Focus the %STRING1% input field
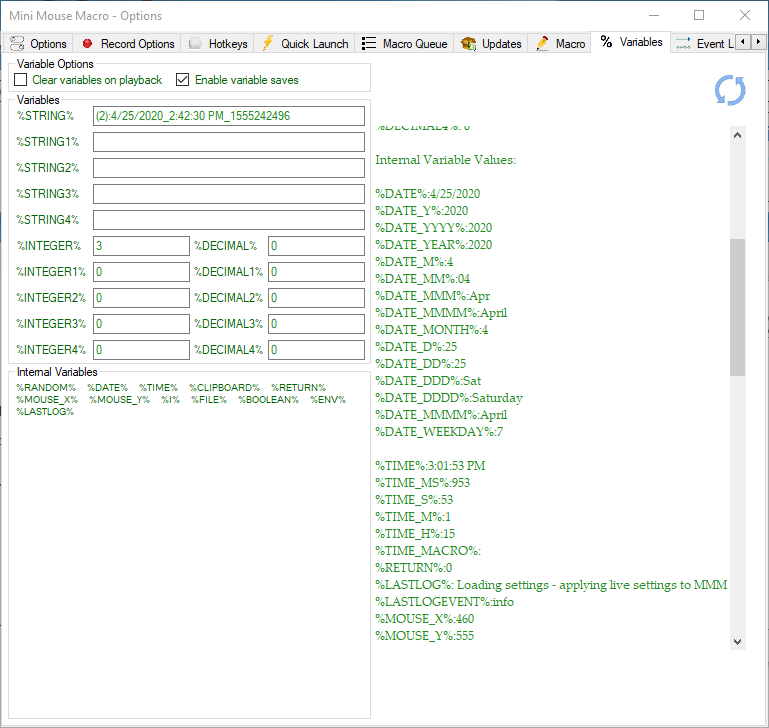Viewport: 769px width, 728px height. tap(229, 142)
